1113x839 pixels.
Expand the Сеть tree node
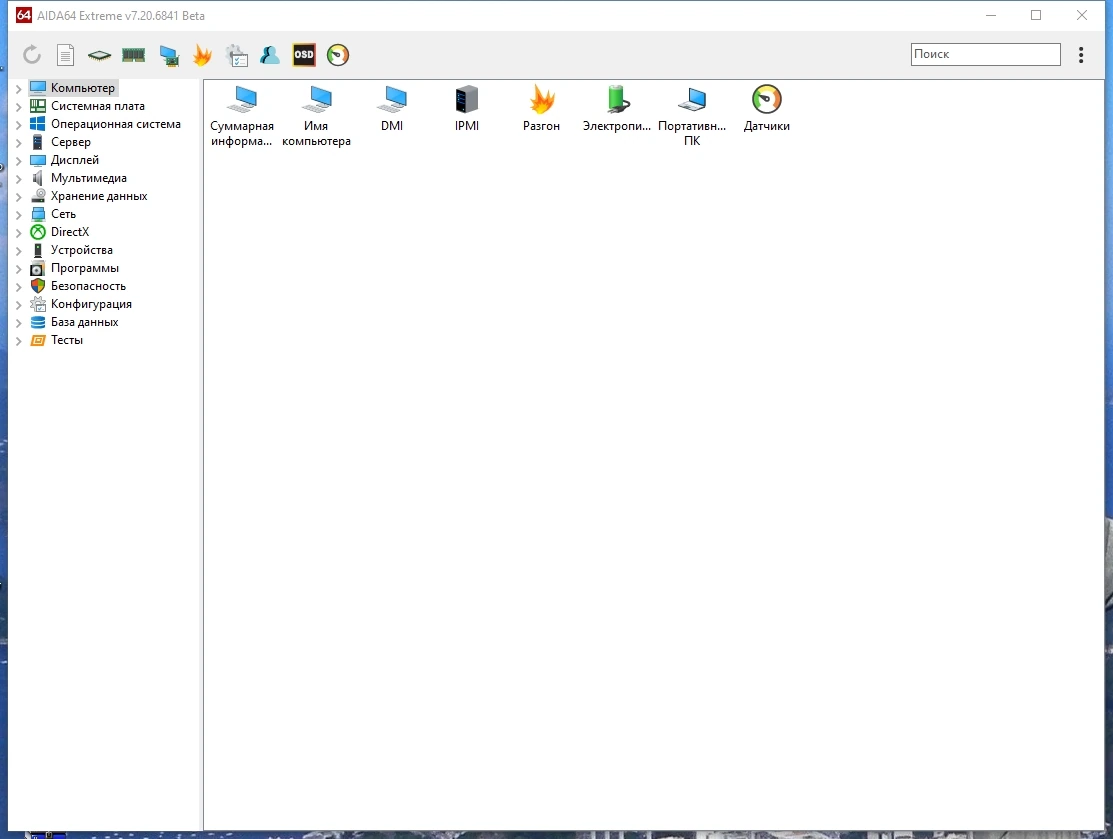pyautogui.click(x=18, y=214)
